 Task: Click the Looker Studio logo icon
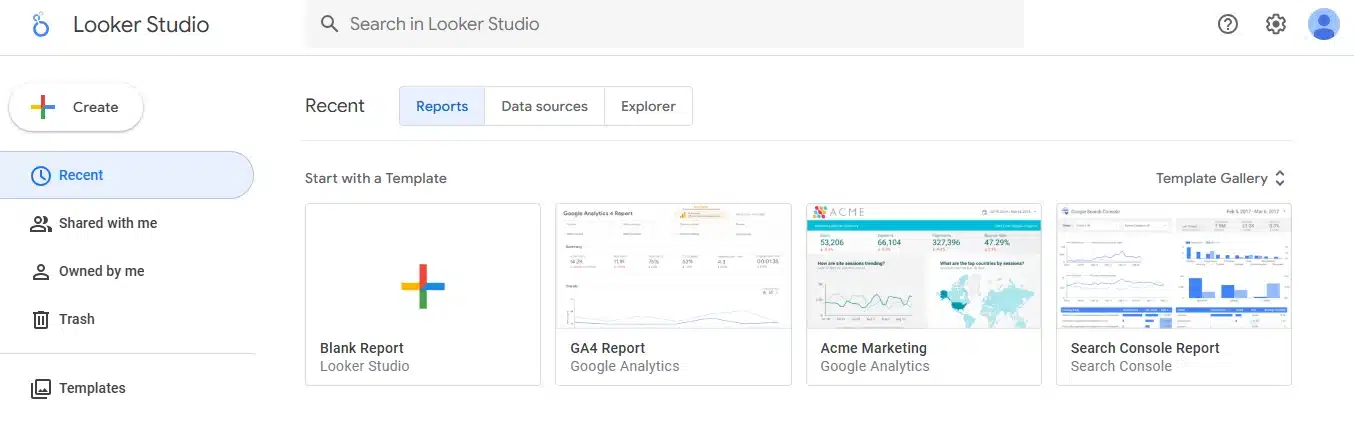pyautogui.click(x=40, y=25)
